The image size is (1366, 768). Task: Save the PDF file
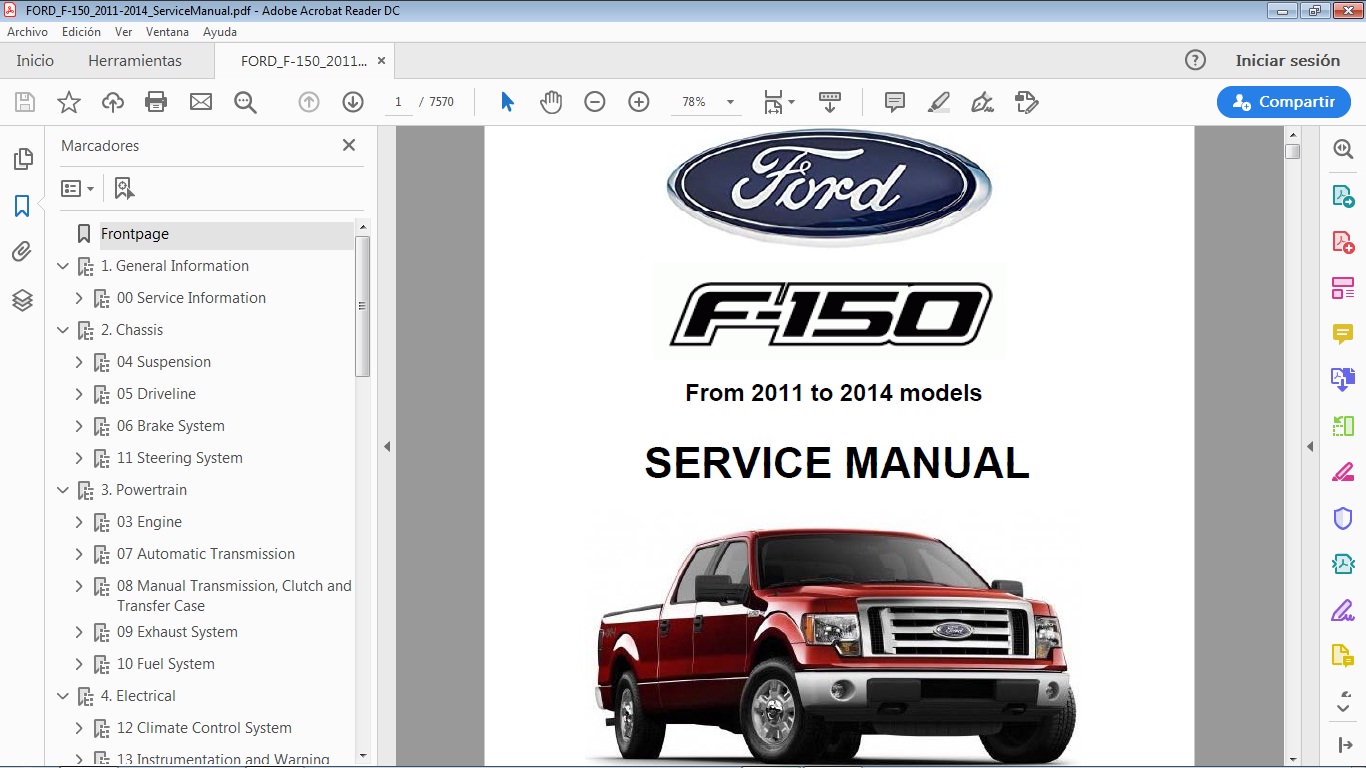(x=24, y=101)
